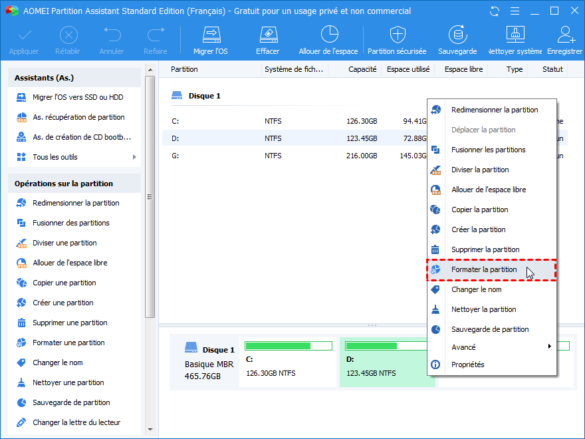Image resolution: width=585 pixels, height=439 pixels.
Task: Click the Système de fichiers column header
Action: [294, 69]
